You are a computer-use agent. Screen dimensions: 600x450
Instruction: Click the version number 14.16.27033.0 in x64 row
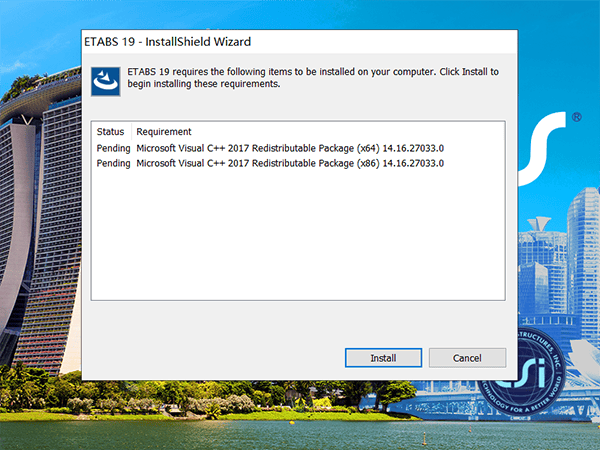tap(413, 148)
